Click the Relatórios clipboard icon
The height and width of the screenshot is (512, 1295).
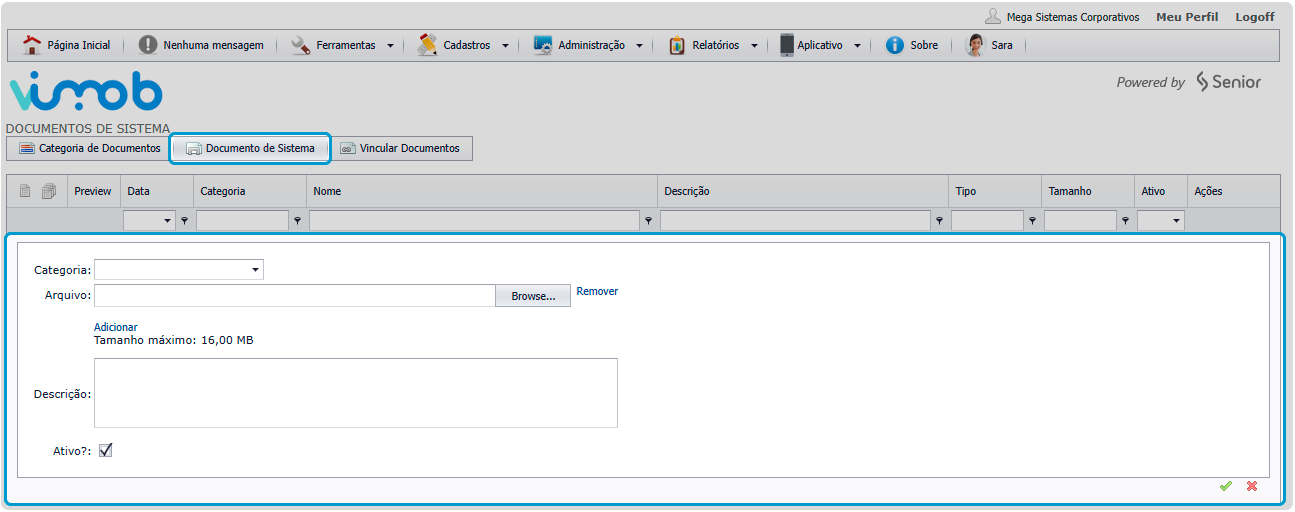677,45
